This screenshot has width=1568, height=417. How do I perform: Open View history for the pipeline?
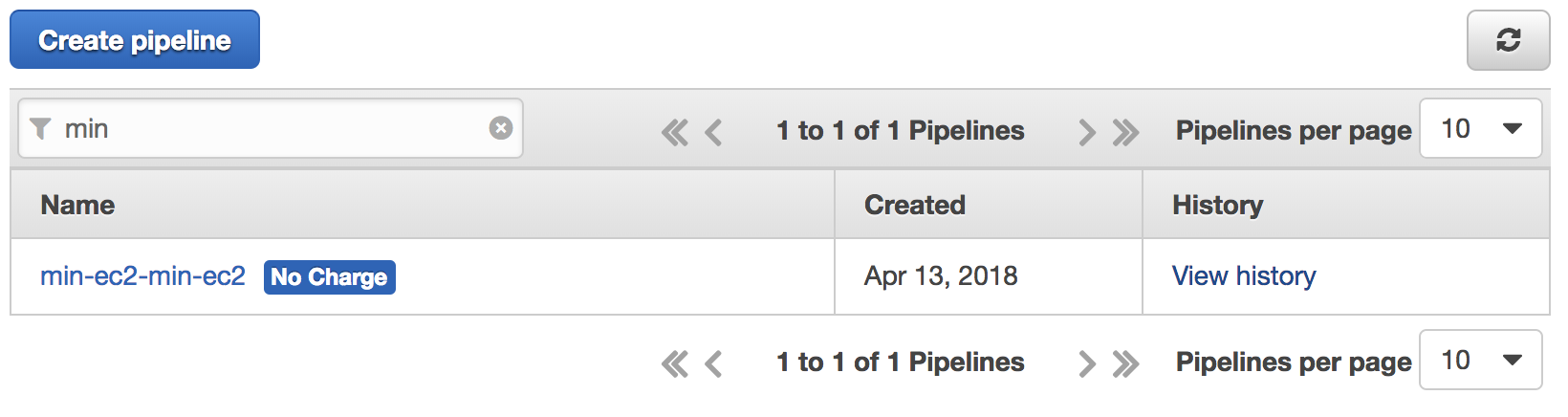1244,275
